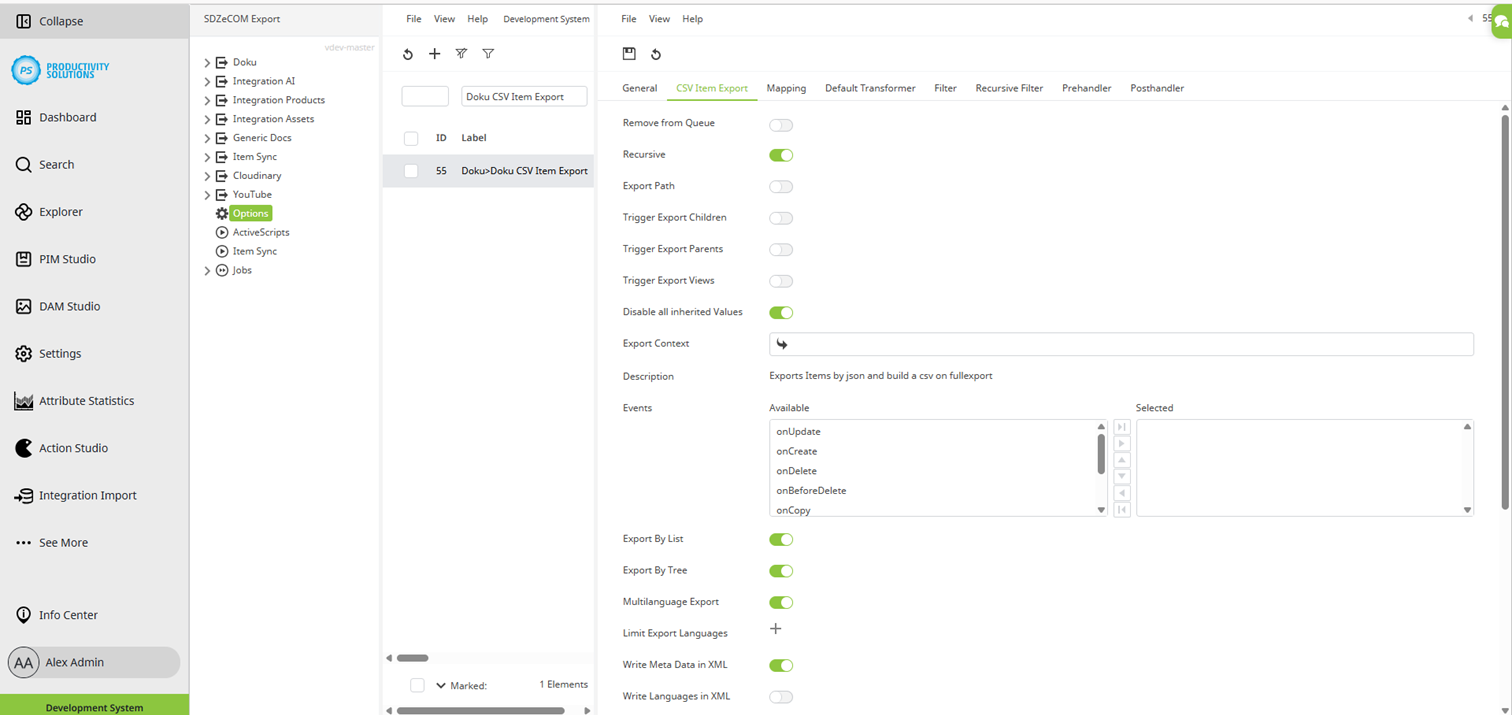Screen dimensions: 1512x715
Task: Open the Recursive Filter tab
Action: coord(1009,88)
